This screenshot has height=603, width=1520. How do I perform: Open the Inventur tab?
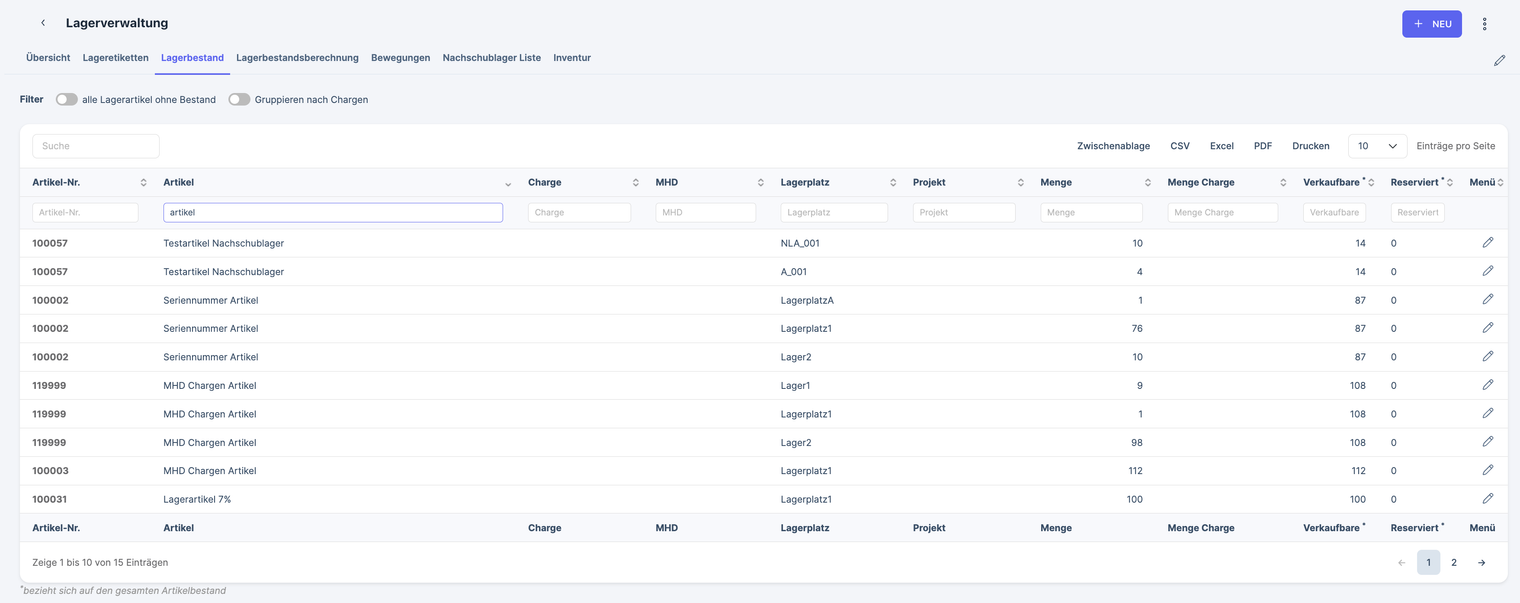[x=571, y=58]
